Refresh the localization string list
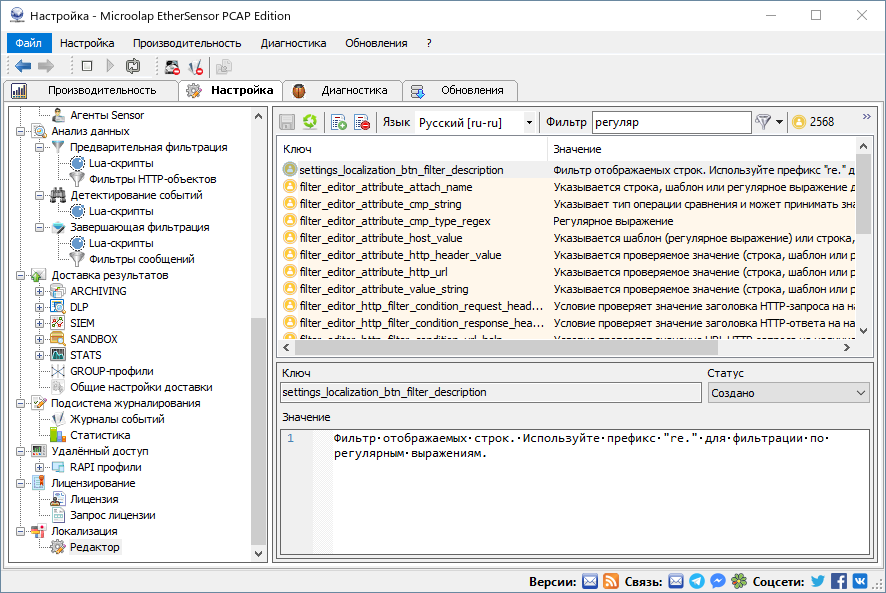Image resolution: width=886 pixels, height=593 pixels. [310, 121]
